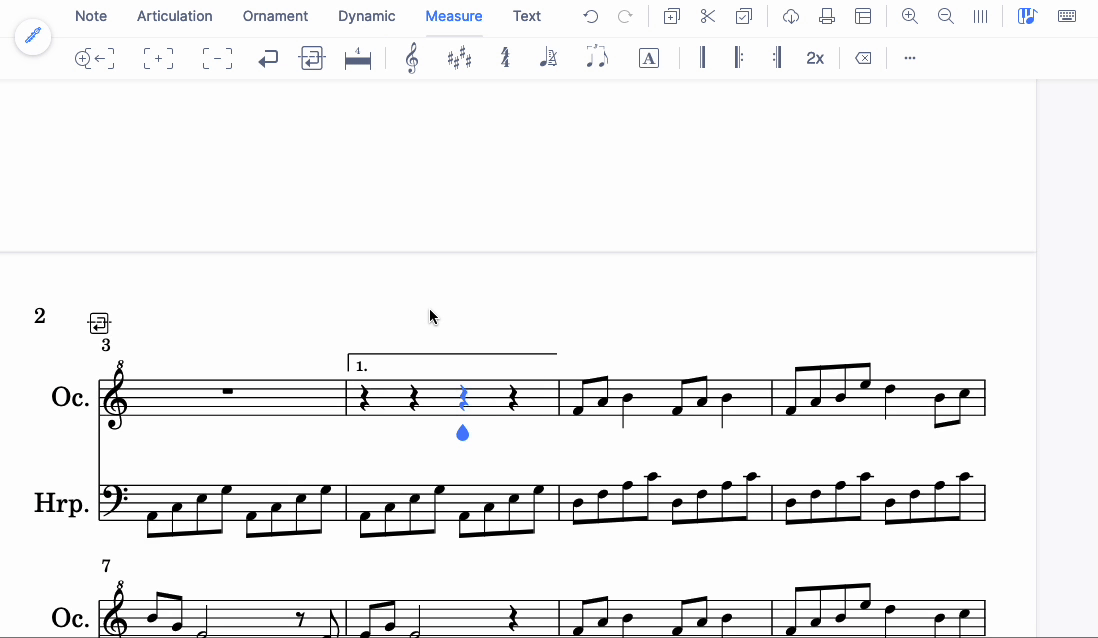Screen dimensions: 1098x638
Task: Open the Dynamic menu
Action: point(366,15)
